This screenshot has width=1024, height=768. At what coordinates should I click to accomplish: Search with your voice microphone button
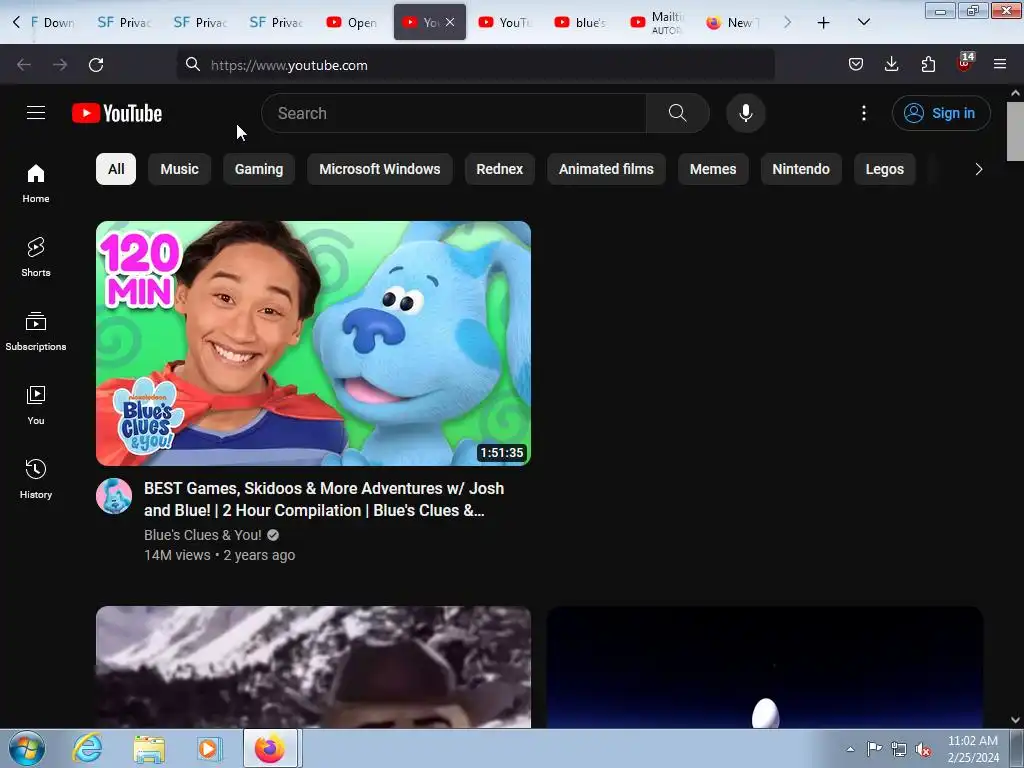(x=745, y=113)
